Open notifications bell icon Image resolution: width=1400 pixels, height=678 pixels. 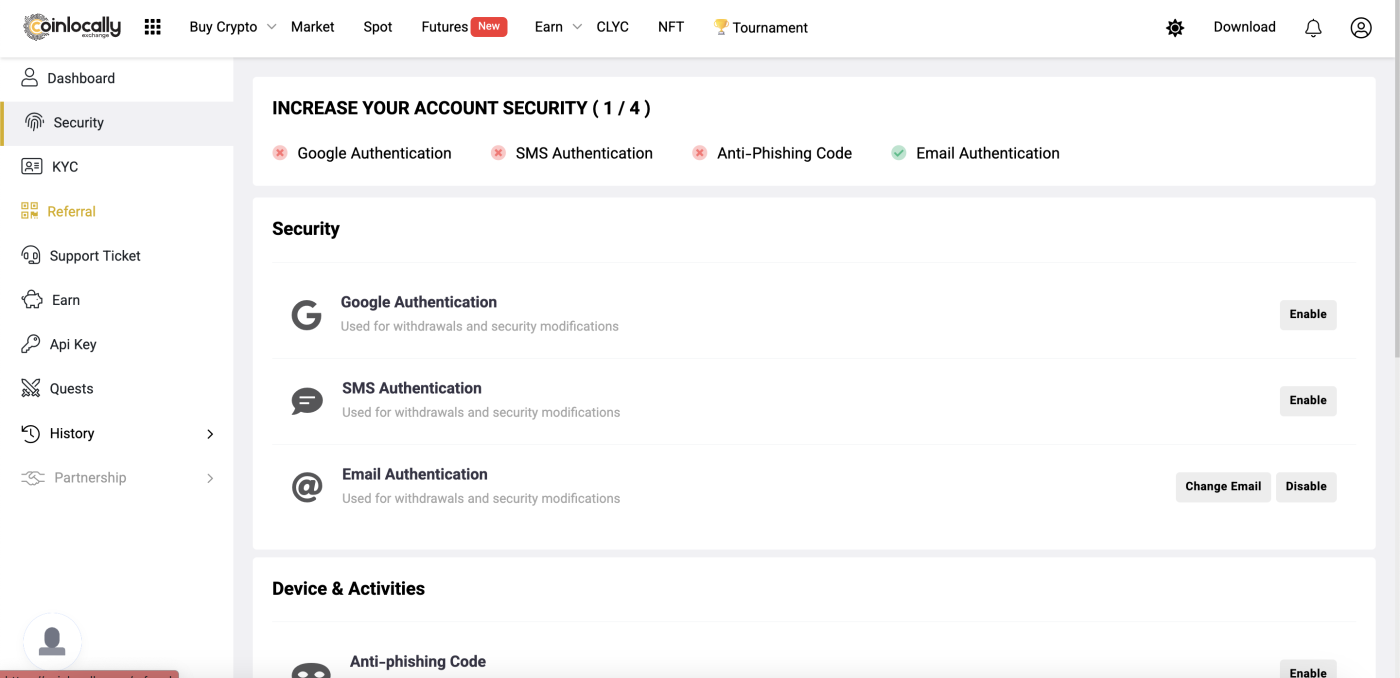coord(1313,28)
